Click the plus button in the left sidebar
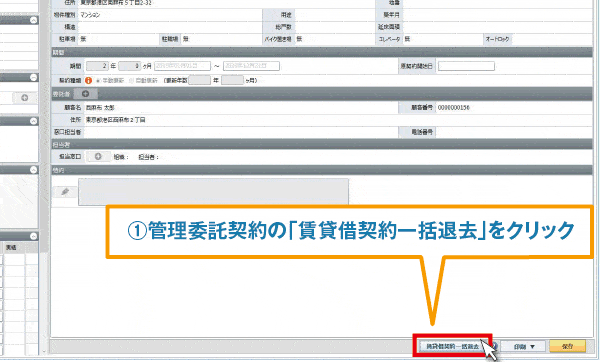The image size is (600, 362). click(24, 98)
